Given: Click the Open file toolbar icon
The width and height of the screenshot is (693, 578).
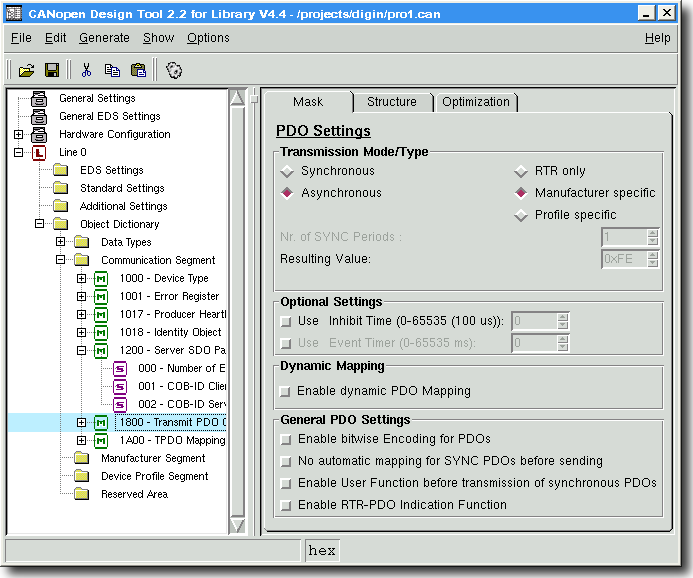Looking at the screenshot, I should [x=27, y=70].
